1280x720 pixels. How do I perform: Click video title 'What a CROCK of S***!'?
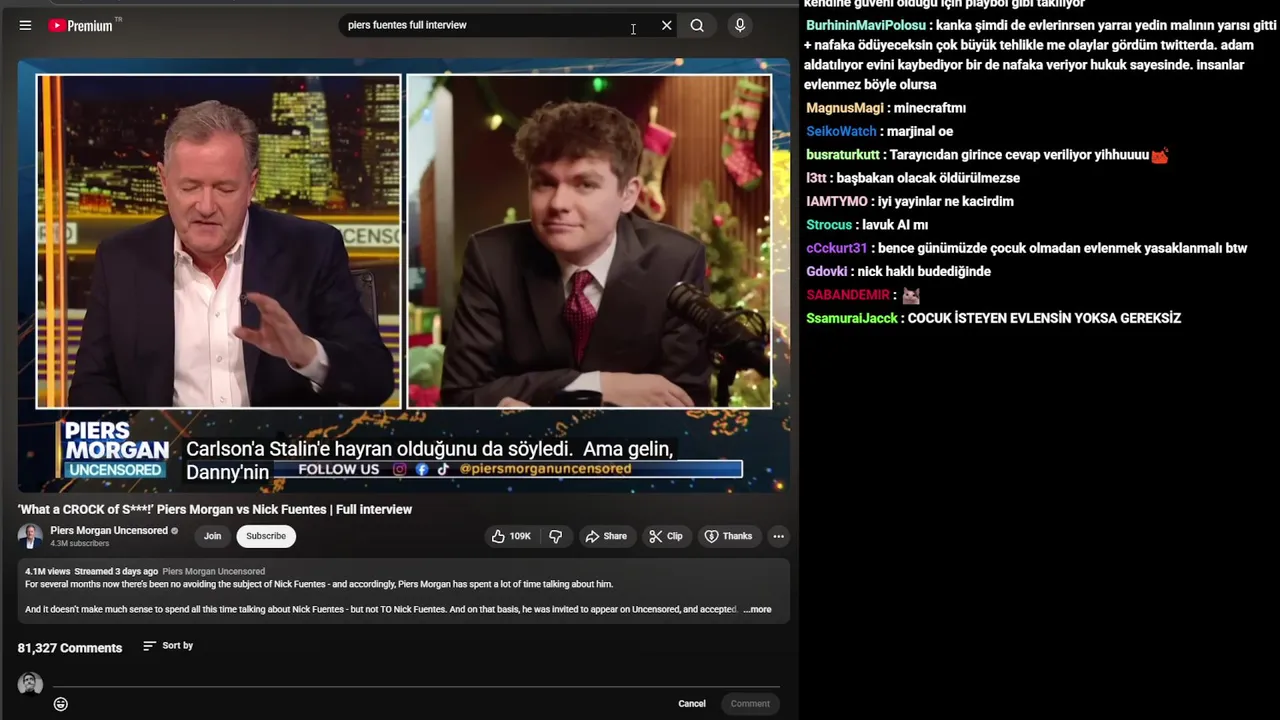[x=215, y=509]
